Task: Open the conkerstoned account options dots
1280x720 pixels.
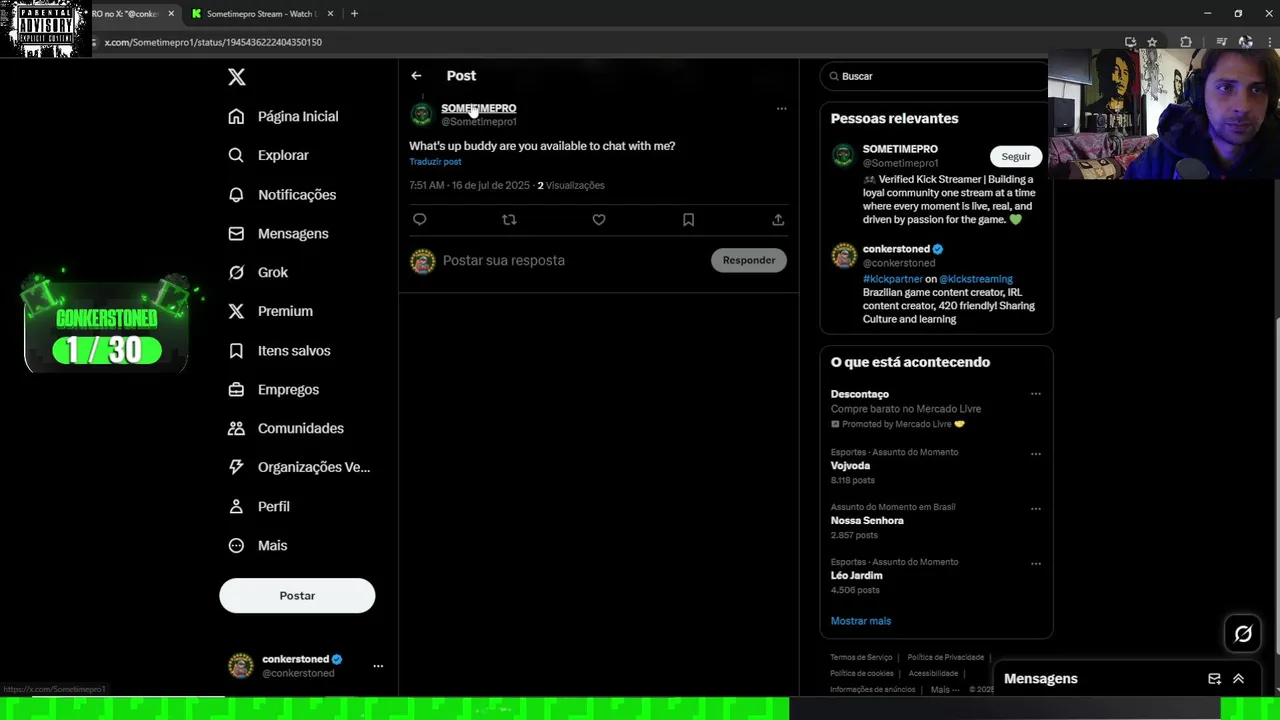Action: [378, 666]
